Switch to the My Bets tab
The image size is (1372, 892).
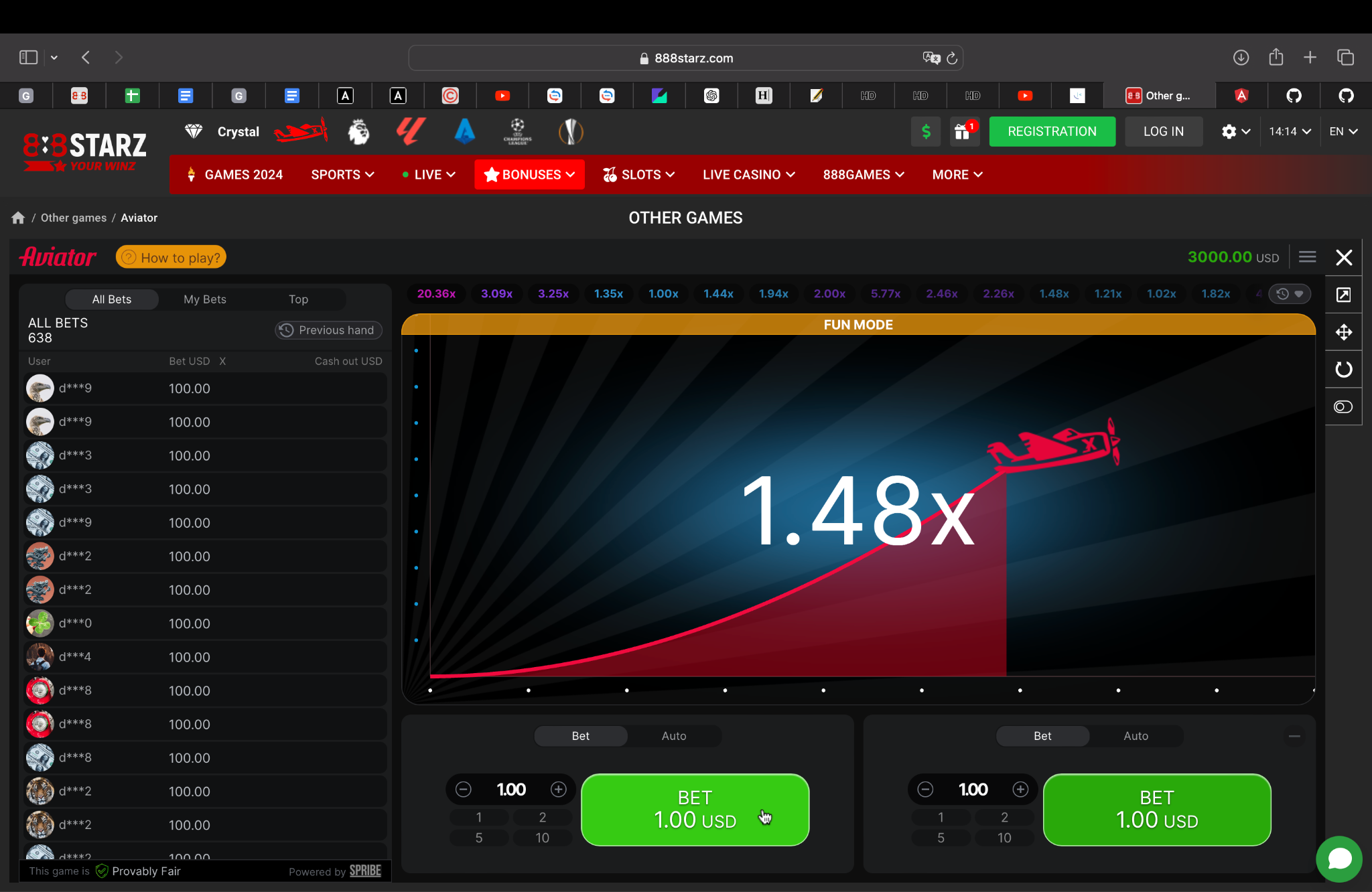point(205,299)
